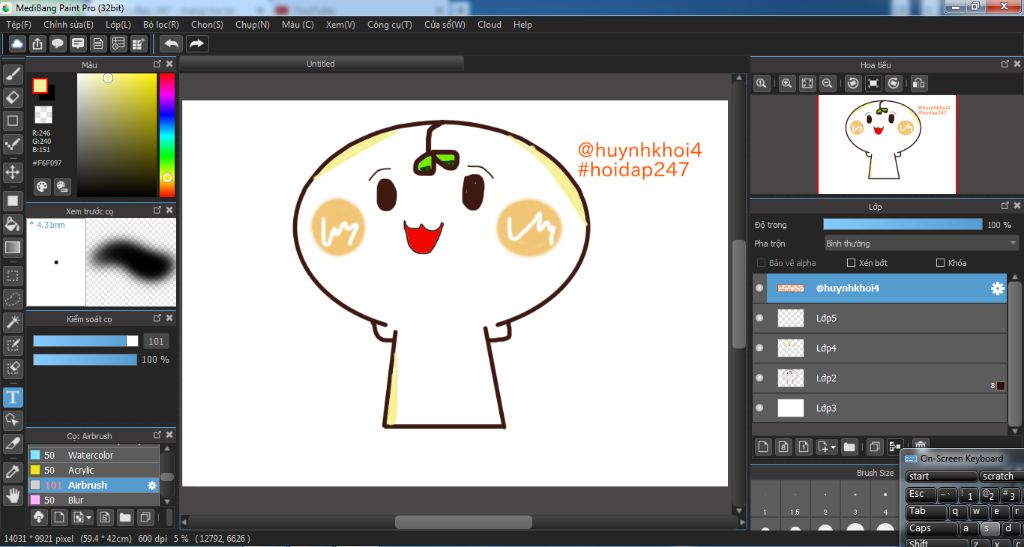Select layer Lớp5
Image resolution: width=1024 pixels, height=547 pixels.
coord(880,318)
